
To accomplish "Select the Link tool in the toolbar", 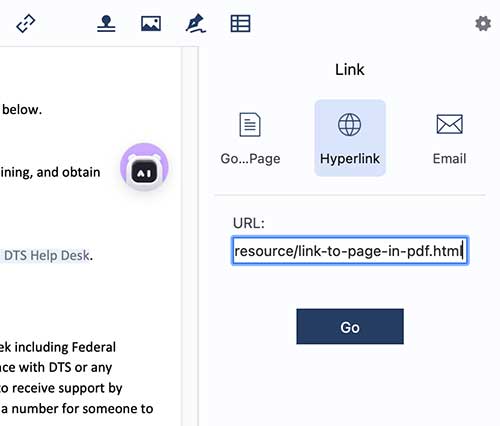I will click(26, 23).
